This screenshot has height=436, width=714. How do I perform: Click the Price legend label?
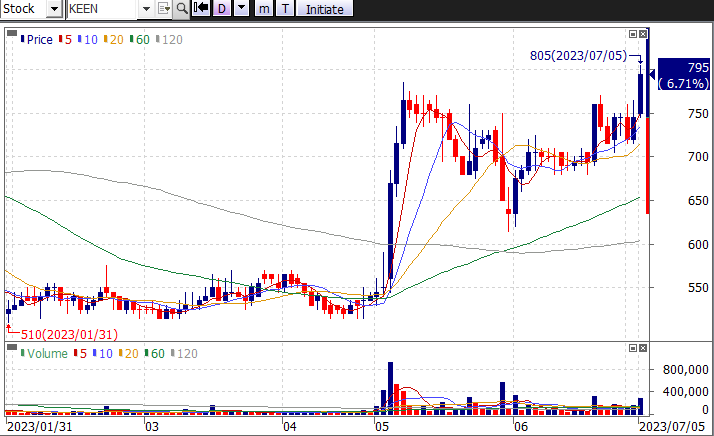click(40, 39)
